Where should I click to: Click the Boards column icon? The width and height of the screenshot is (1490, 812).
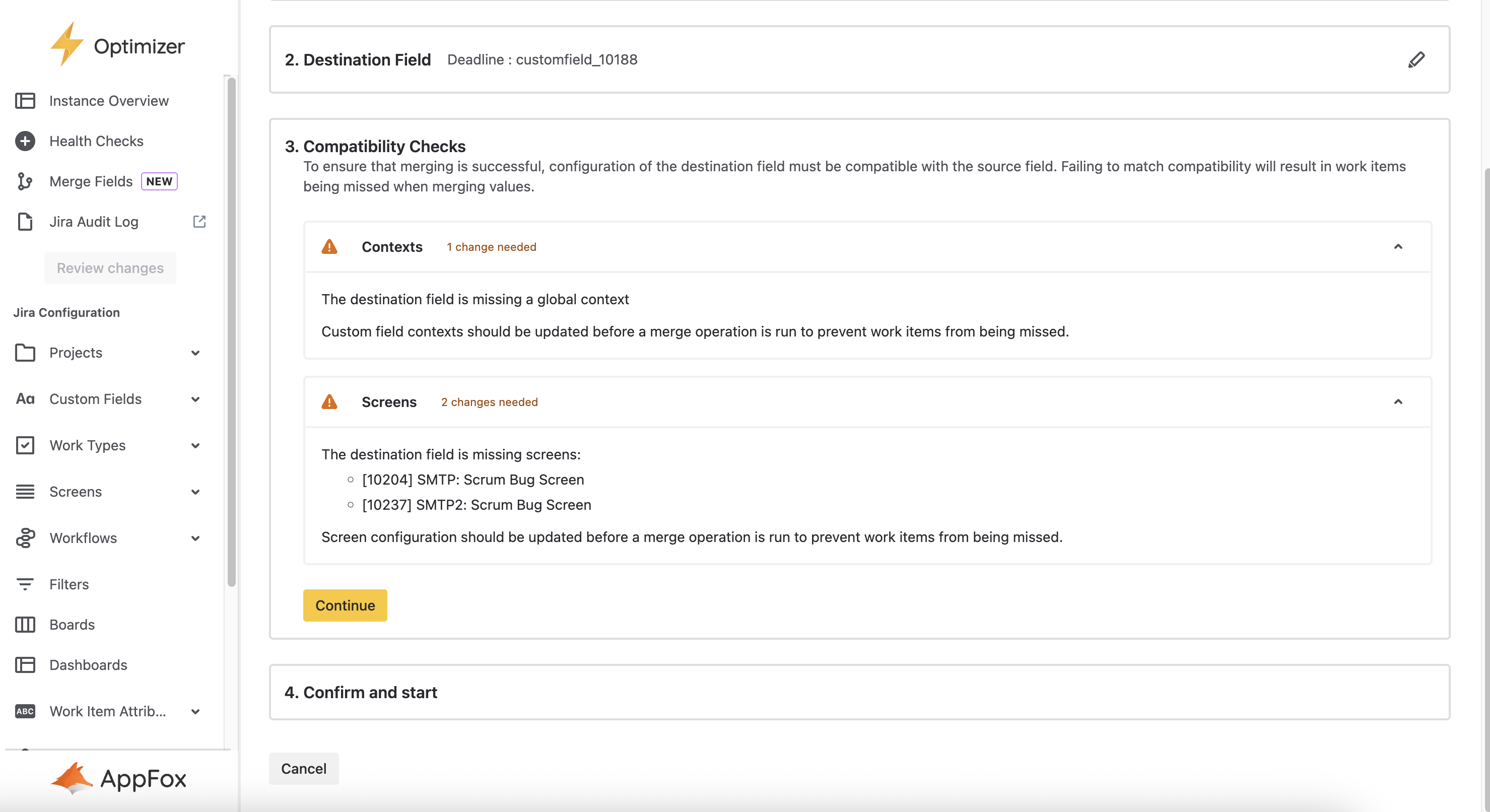25,625
